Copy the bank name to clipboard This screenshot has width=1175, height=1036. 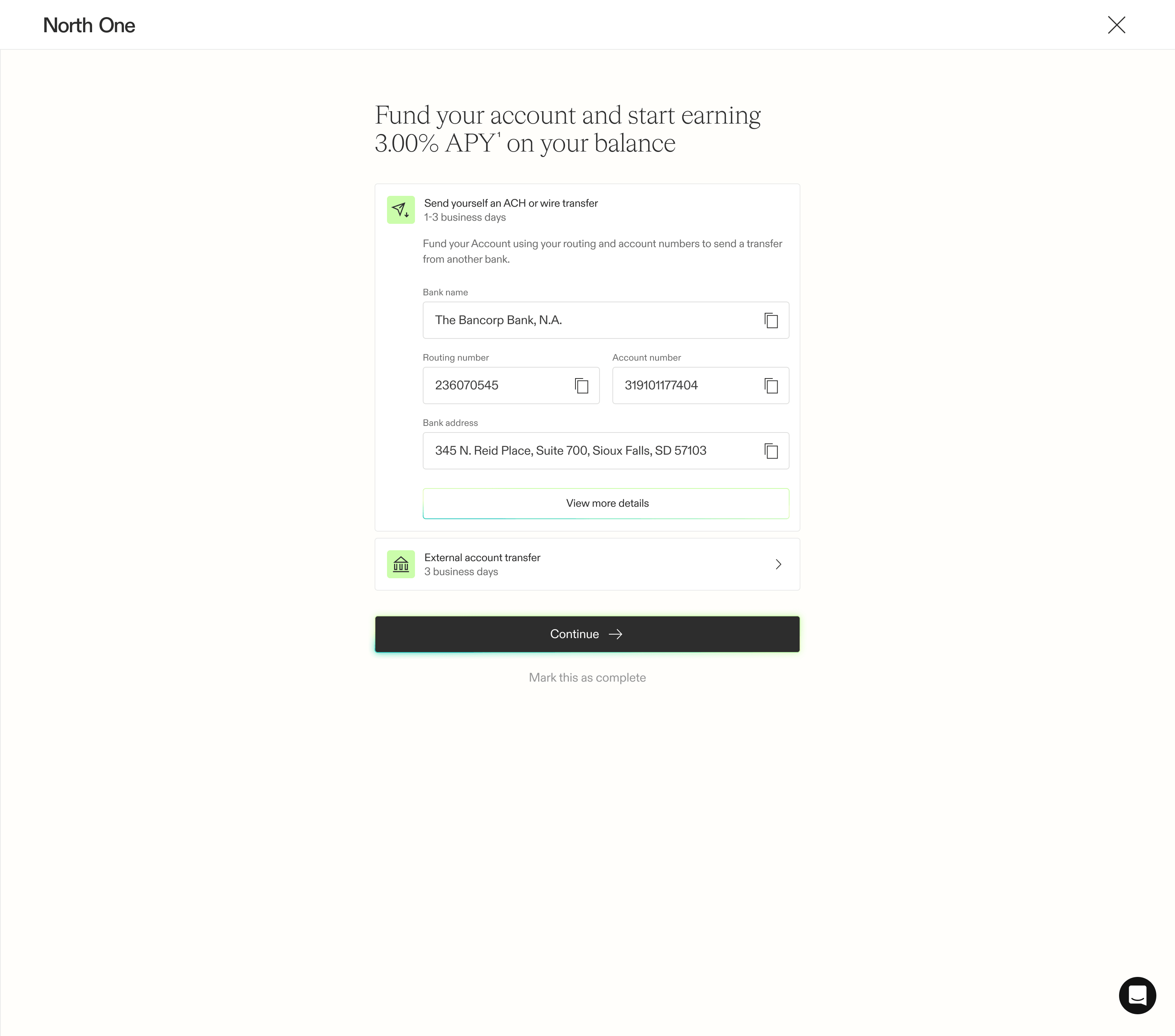pos(771,320)
